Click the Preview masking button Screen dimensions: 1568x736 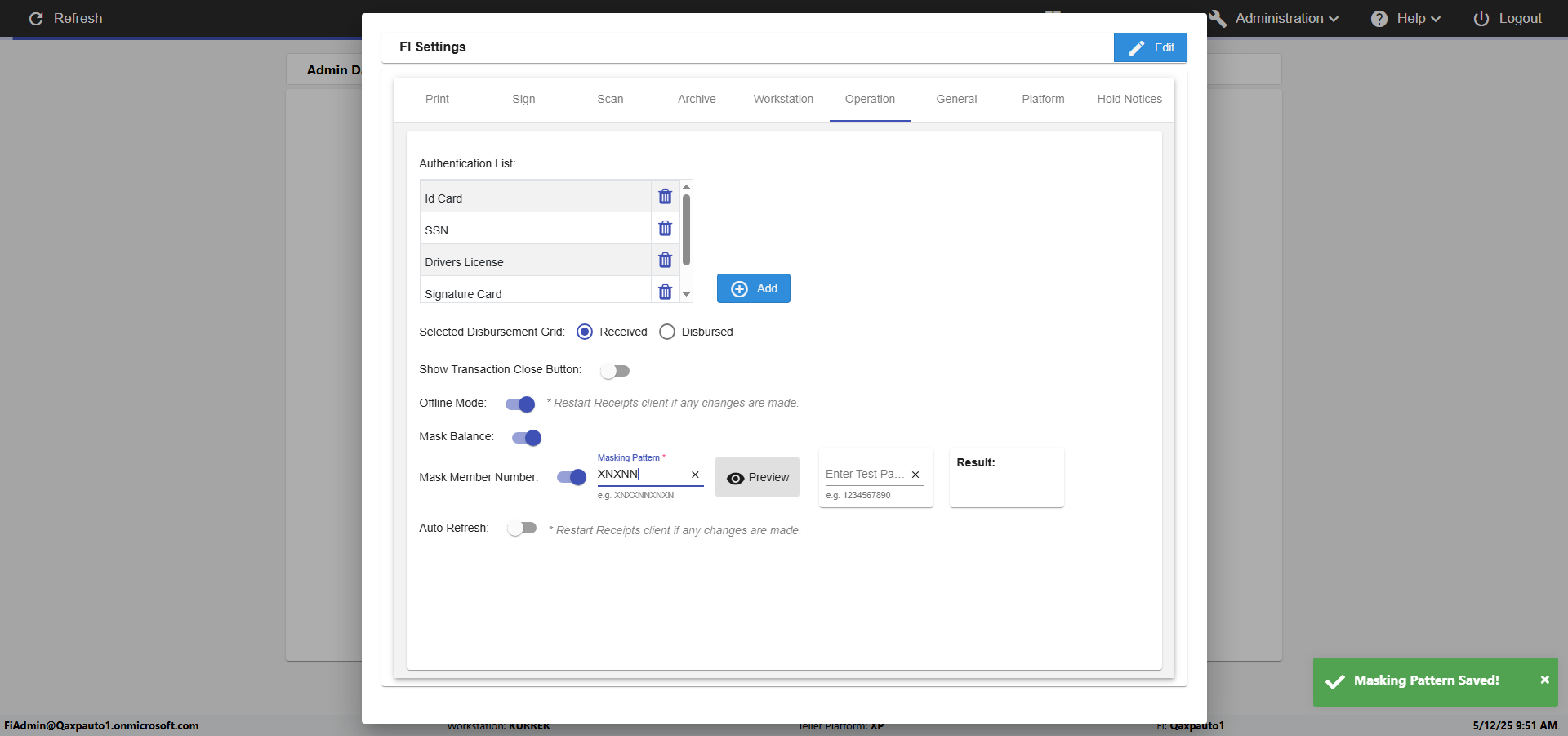click(x=757, y=477)
